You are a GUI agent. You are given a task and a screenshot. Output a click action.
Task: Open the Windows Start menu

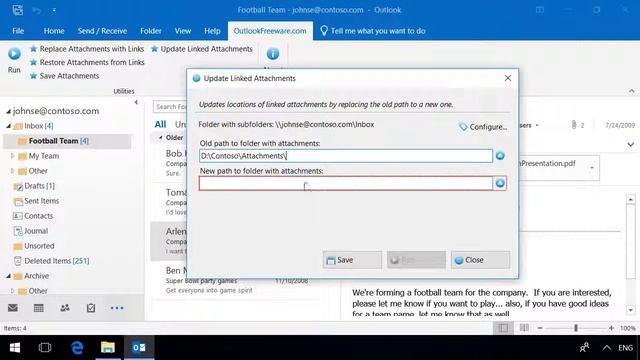(x=15, y=348)
